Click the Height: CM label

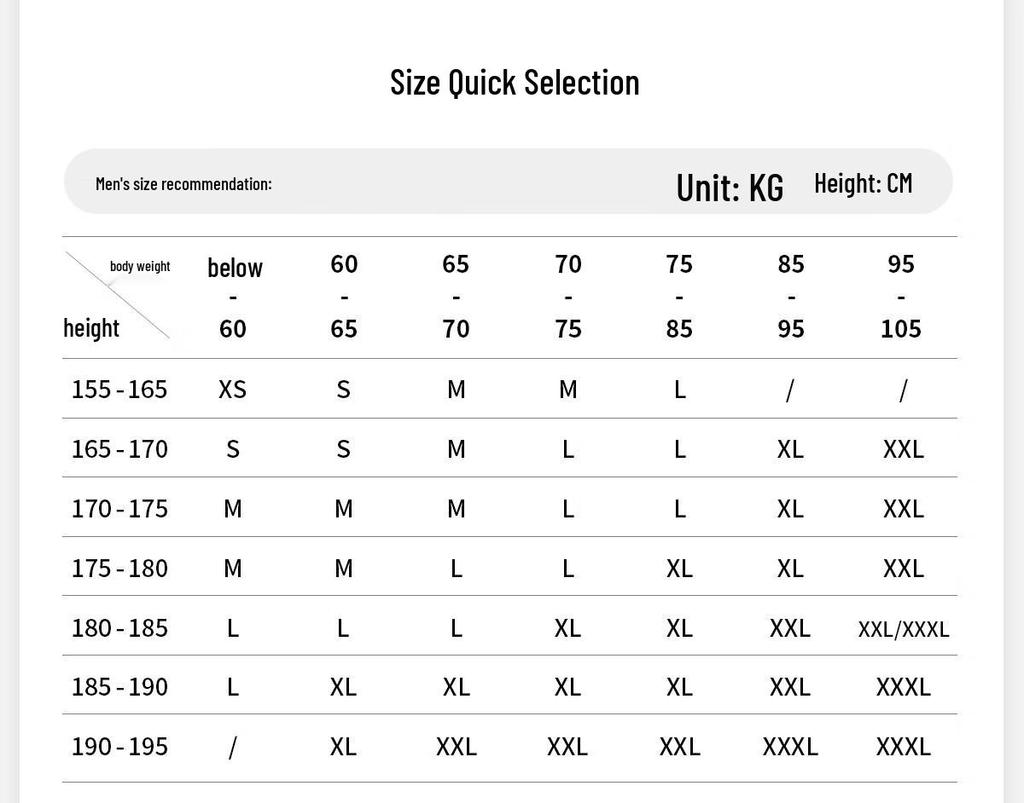863,183
